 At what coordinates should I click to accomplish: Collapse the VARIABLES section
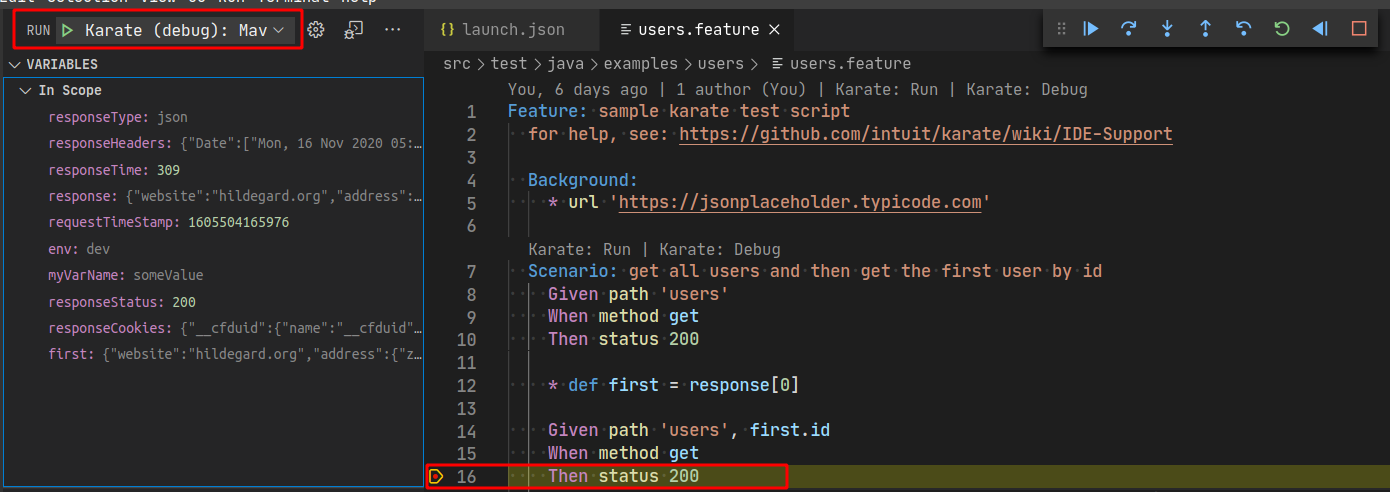13,65
